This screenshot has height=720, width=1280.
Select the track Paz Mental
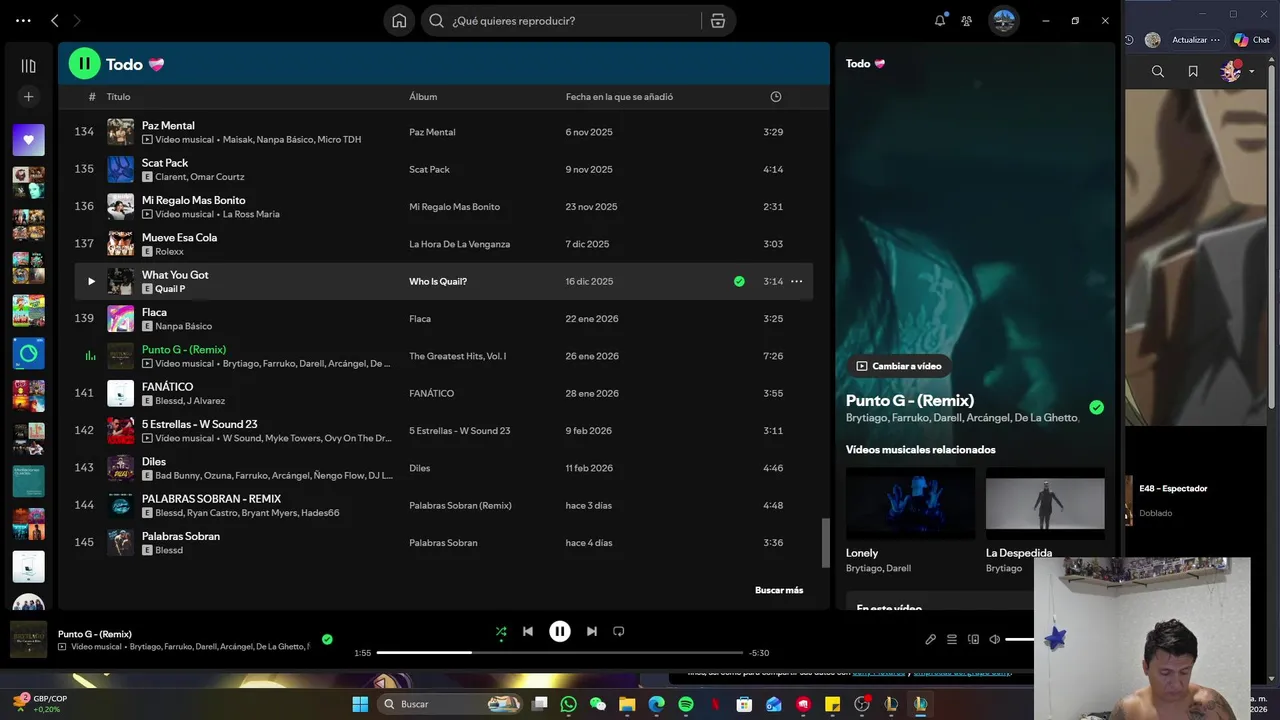click(444, 132)
